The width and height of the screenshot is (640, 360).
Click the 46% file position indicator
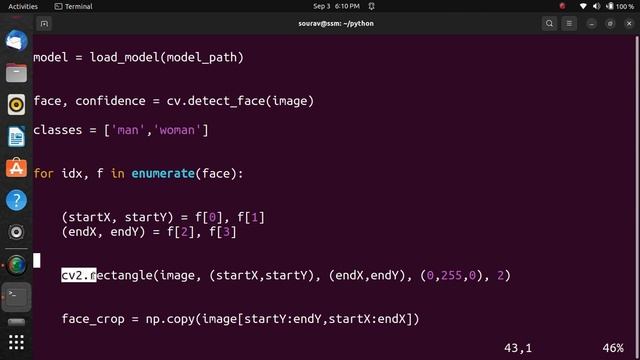pyautogui.click(x=613, y=348)
